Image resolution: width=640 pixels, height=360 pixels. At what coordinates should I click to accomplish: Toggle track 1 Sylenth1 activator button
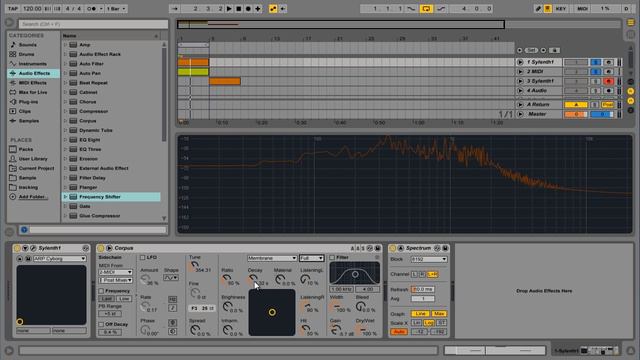coord(576,62)
